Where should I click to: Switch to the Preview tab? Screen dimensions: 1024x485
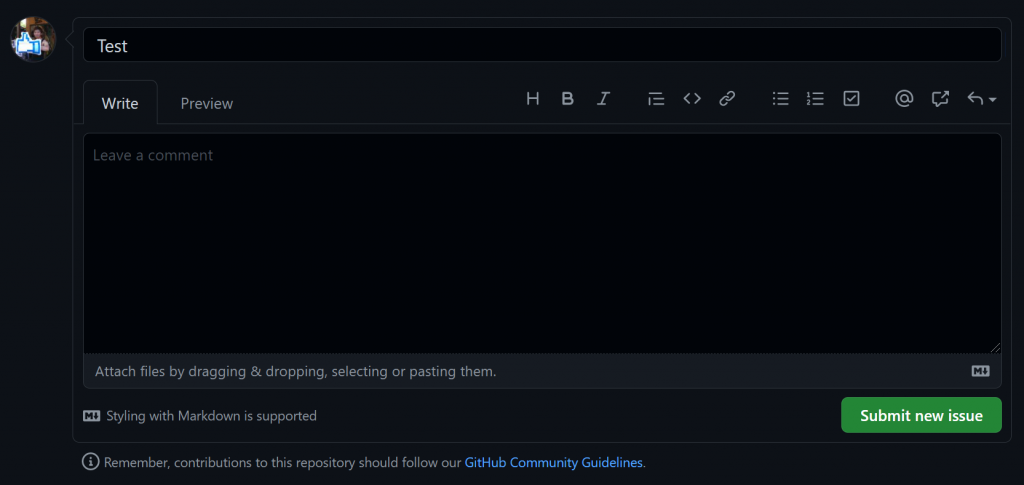pos(207,103)
